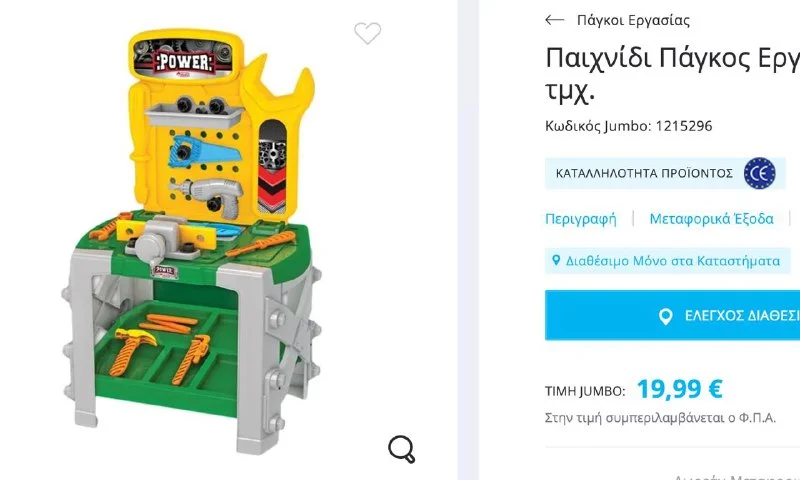Screen dimensions: 800x480
Task: Click the Διαθέσιμο Μόνο στα Καταστήματα notice
Action: click(x=667, y=261)
